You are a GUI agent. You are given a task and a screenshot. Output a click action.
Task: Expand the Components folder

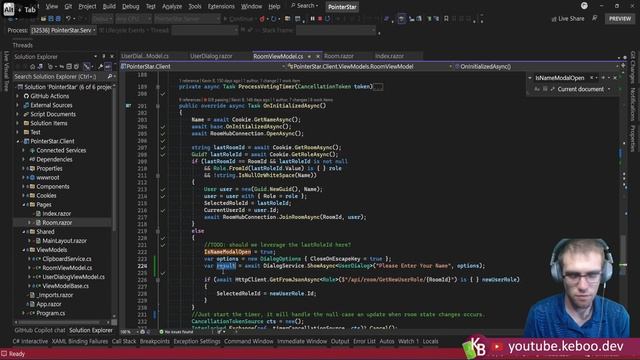[24, 187]
